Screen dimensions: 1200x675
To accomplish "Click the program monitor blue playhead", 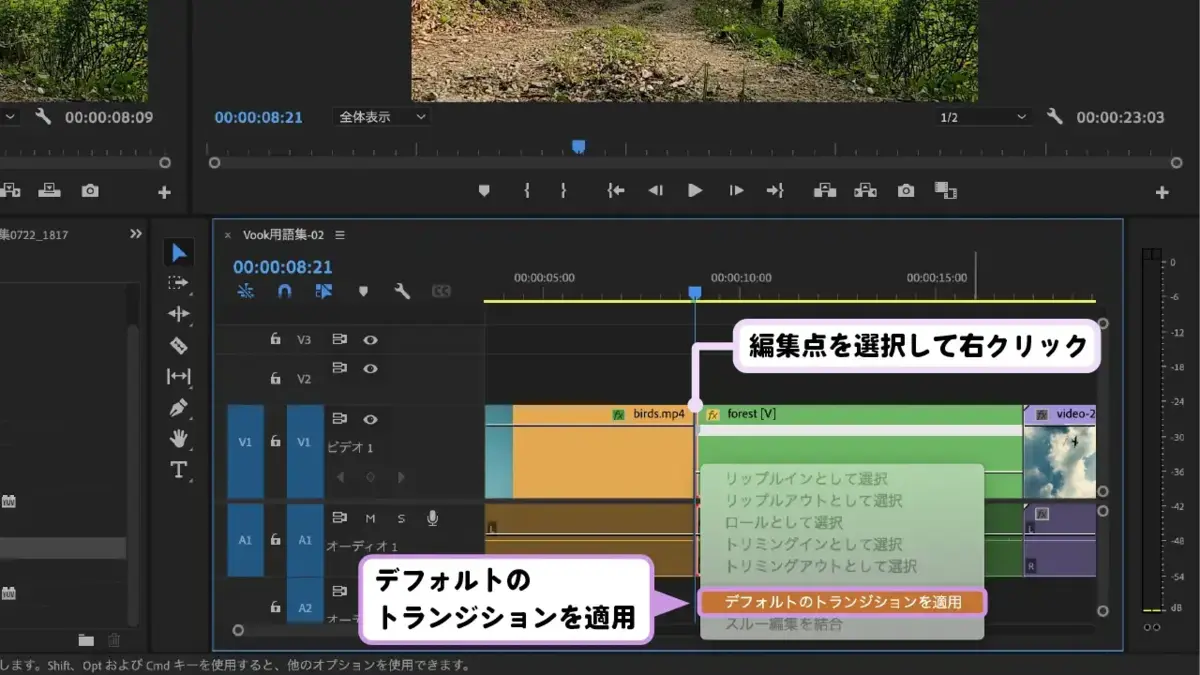I will (578, 147).
